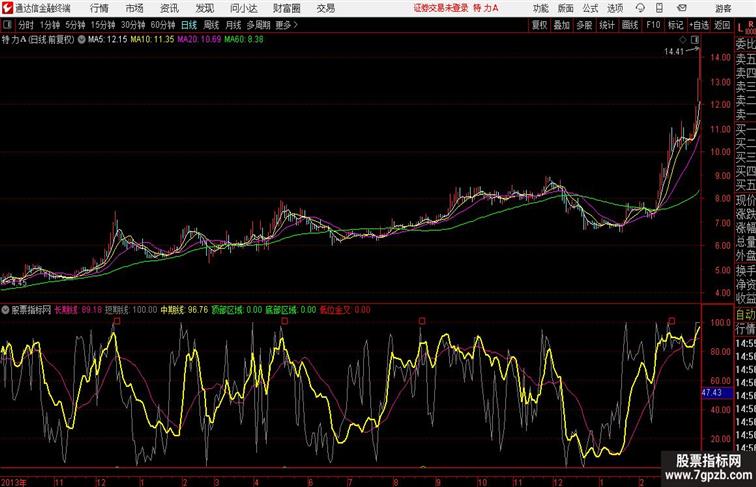Click the 画线 drawing toolbar button
The height and width of the screenshot is (487, 756).
click(630, 25)
